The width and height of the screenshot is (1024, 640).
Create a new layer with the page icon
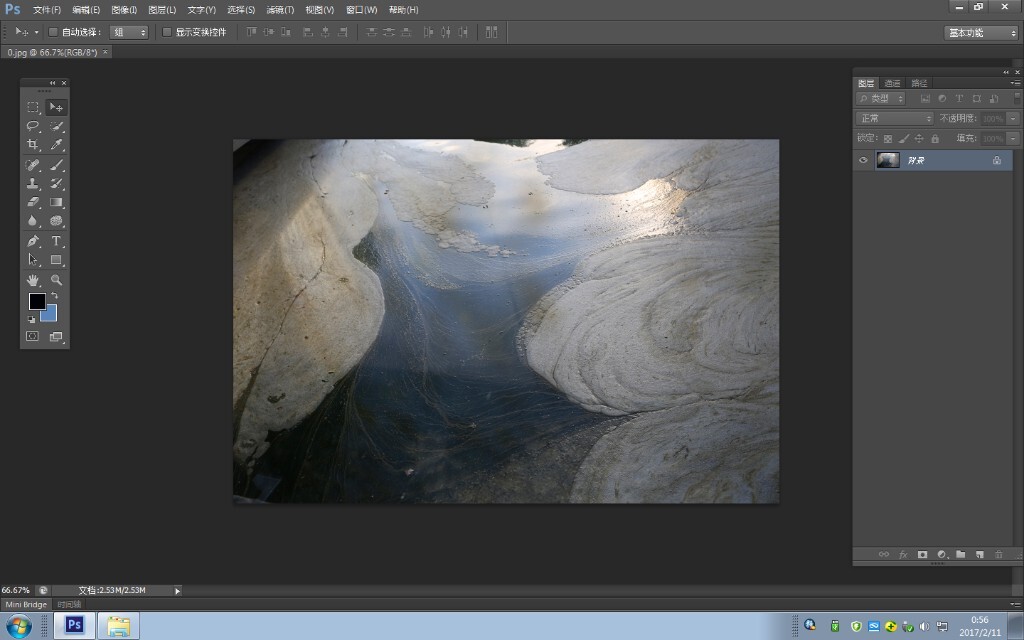[x=980, y=554]
